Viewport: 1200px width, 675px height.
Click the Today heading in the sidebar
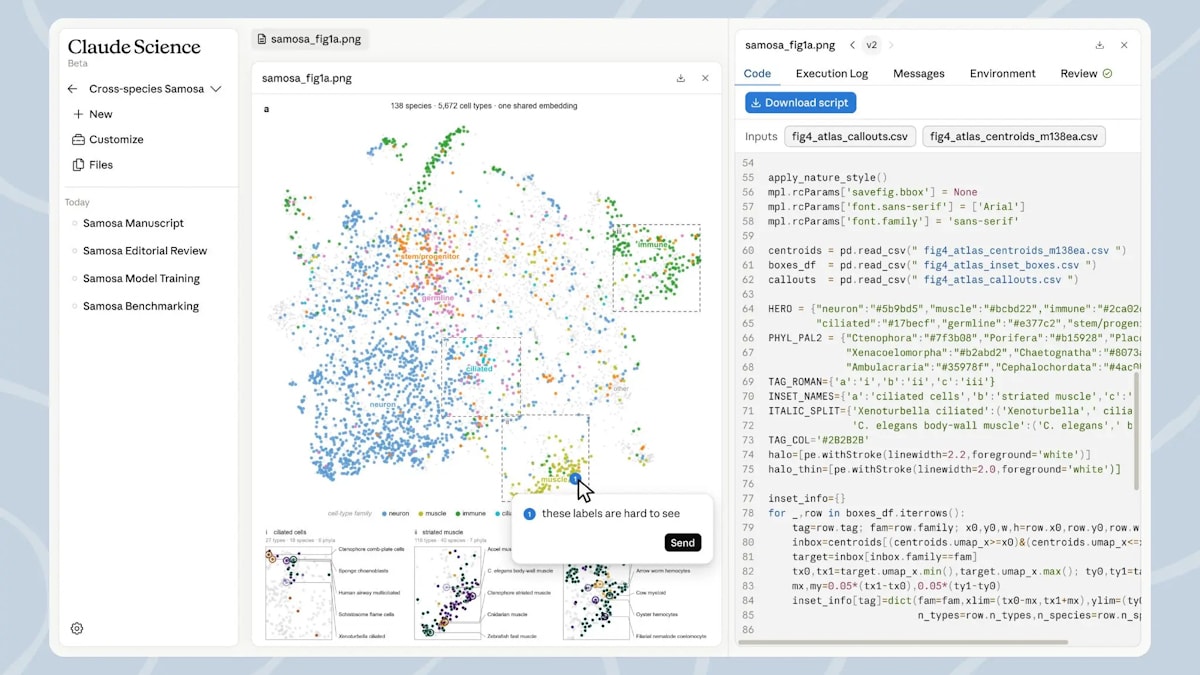[x=77, y=202]
